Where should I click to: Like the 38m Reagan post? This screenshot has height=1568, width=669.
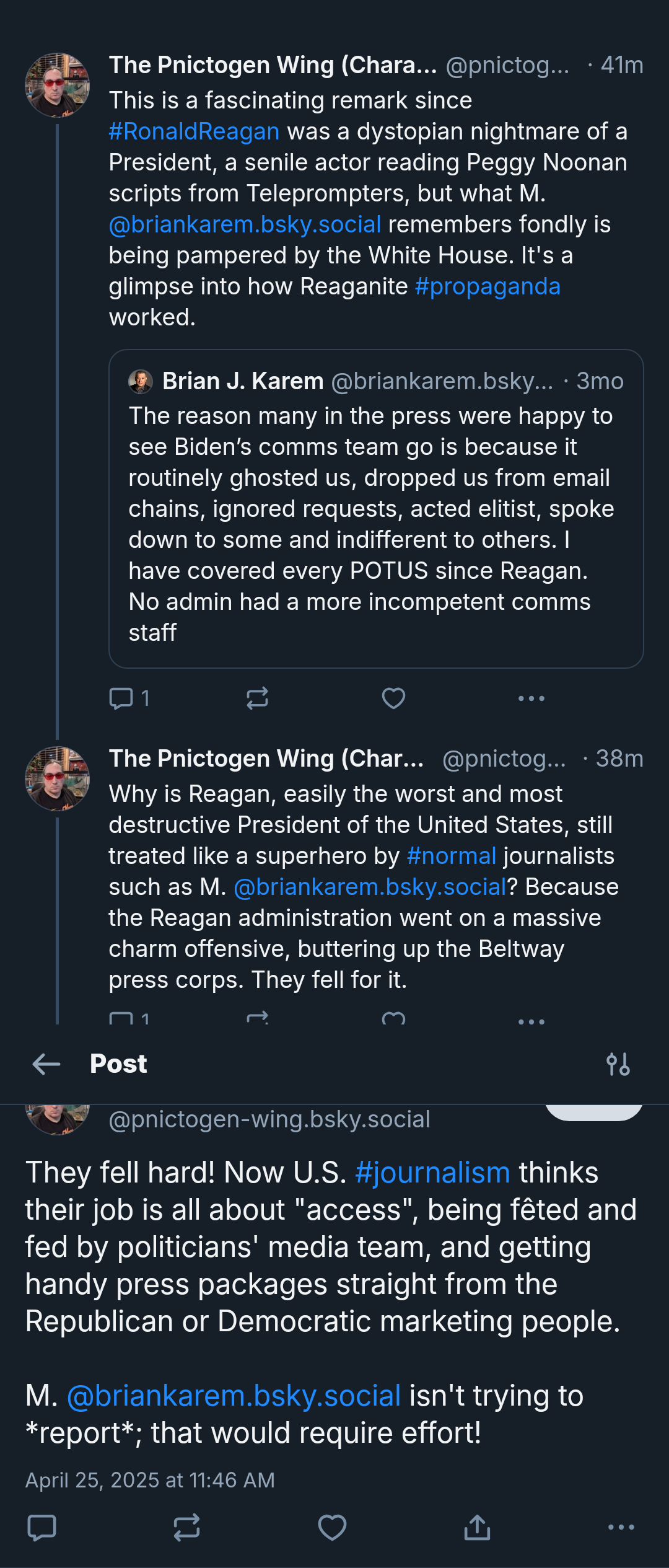[393, 1018]
